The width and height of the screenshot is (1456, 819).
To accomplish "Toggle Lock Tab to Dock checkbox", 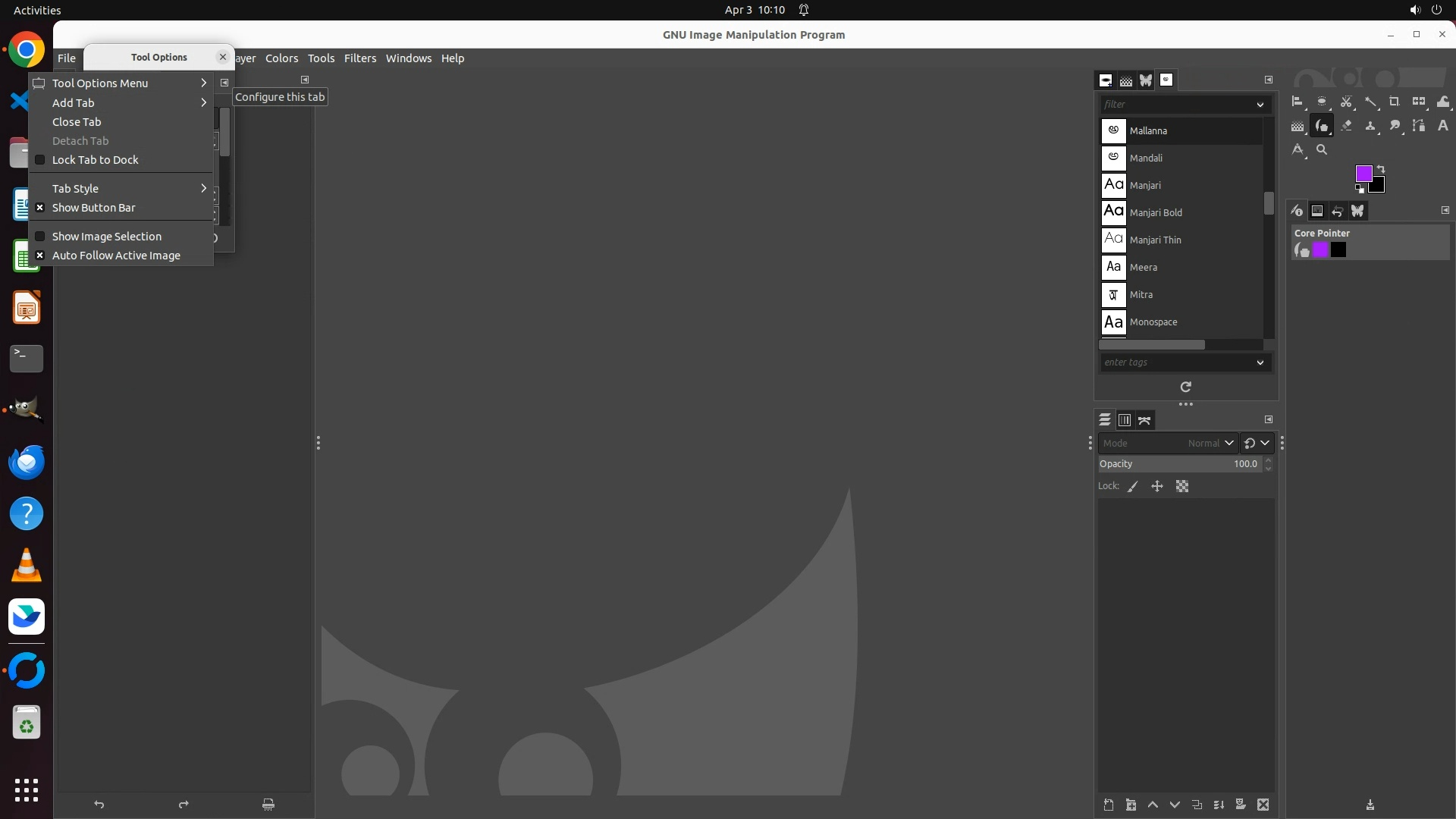I will (40, 160).
